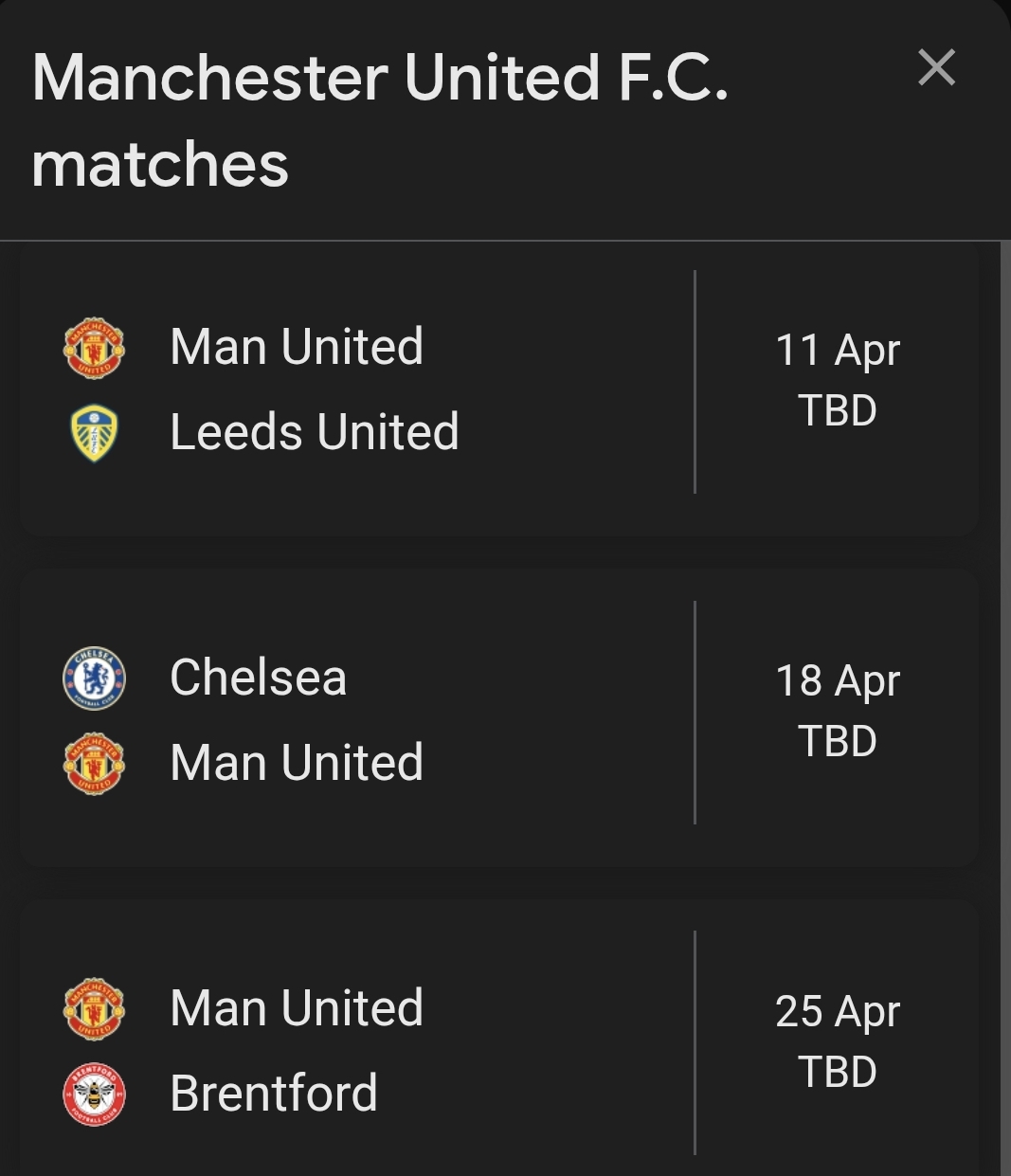This screenshot has width=1011, height=1176.
Task: Click TBD time for Brentford match
Action: pos(837,1072)
